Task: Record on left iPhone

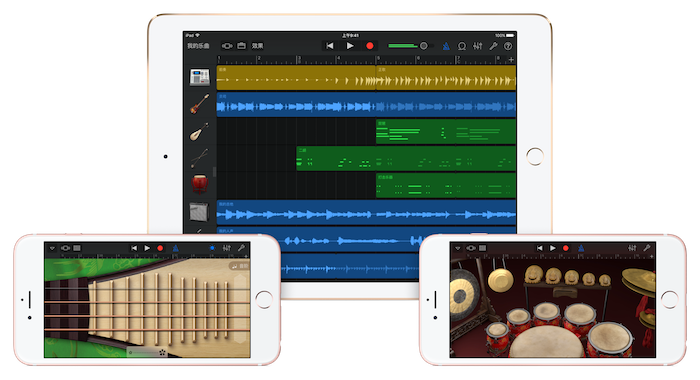Action: (160, 248)
